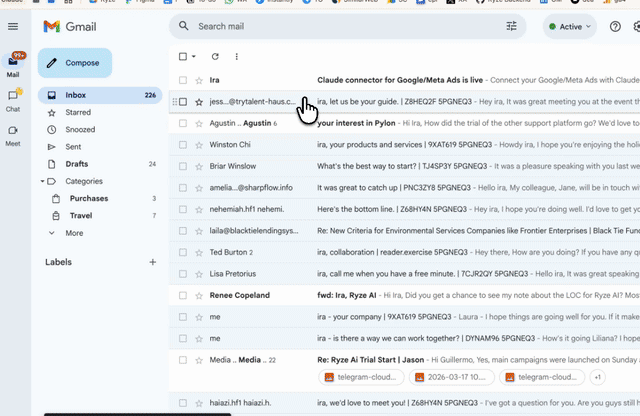The image size is (640, 416).
Task: Open Winston Chi's products and services email
Action: [x=404, y=145]
